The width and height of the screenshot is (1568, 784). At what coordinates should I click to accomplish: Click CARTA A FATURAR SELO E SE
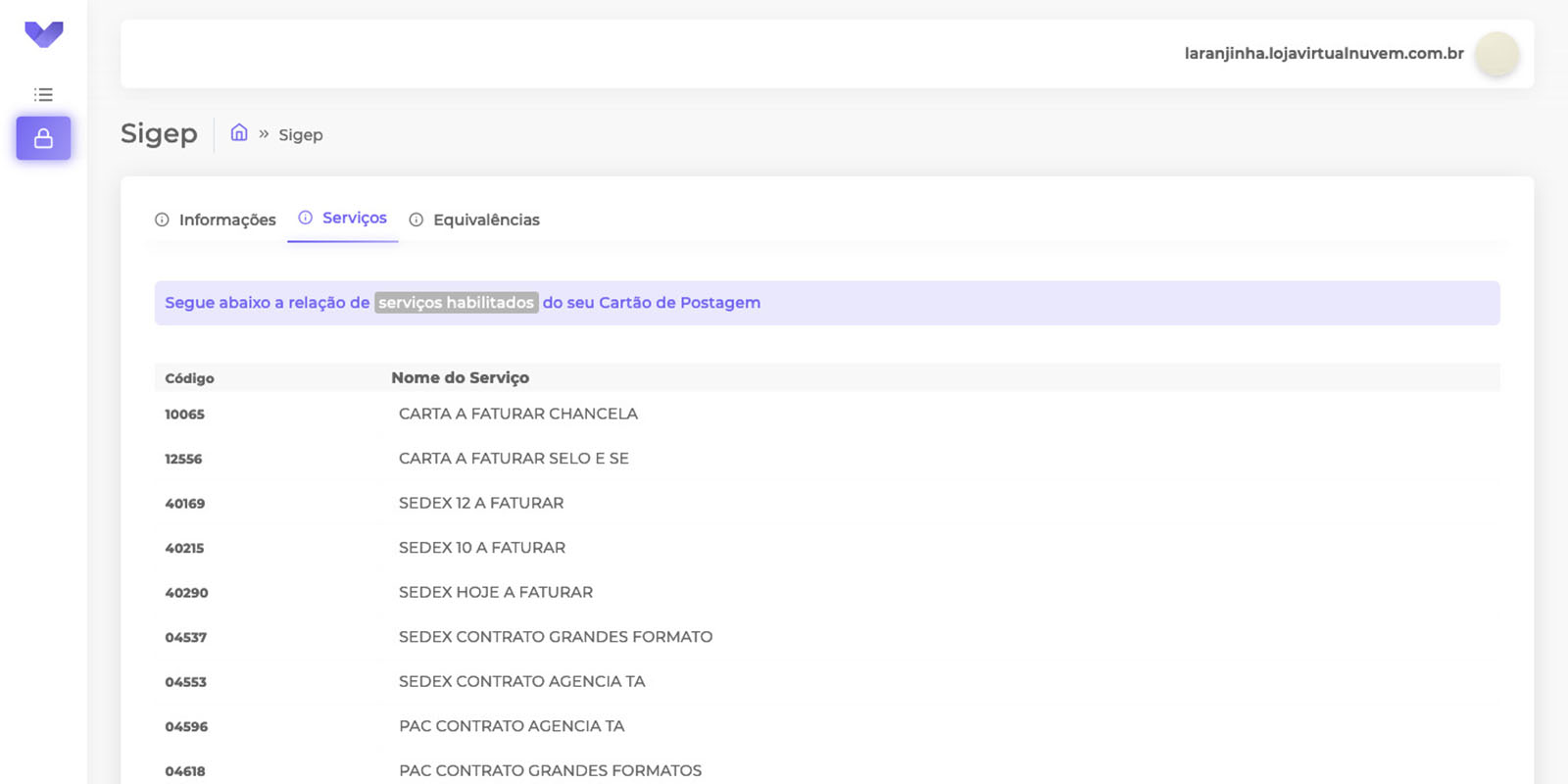pyautogui.click(x=514, y=458)
